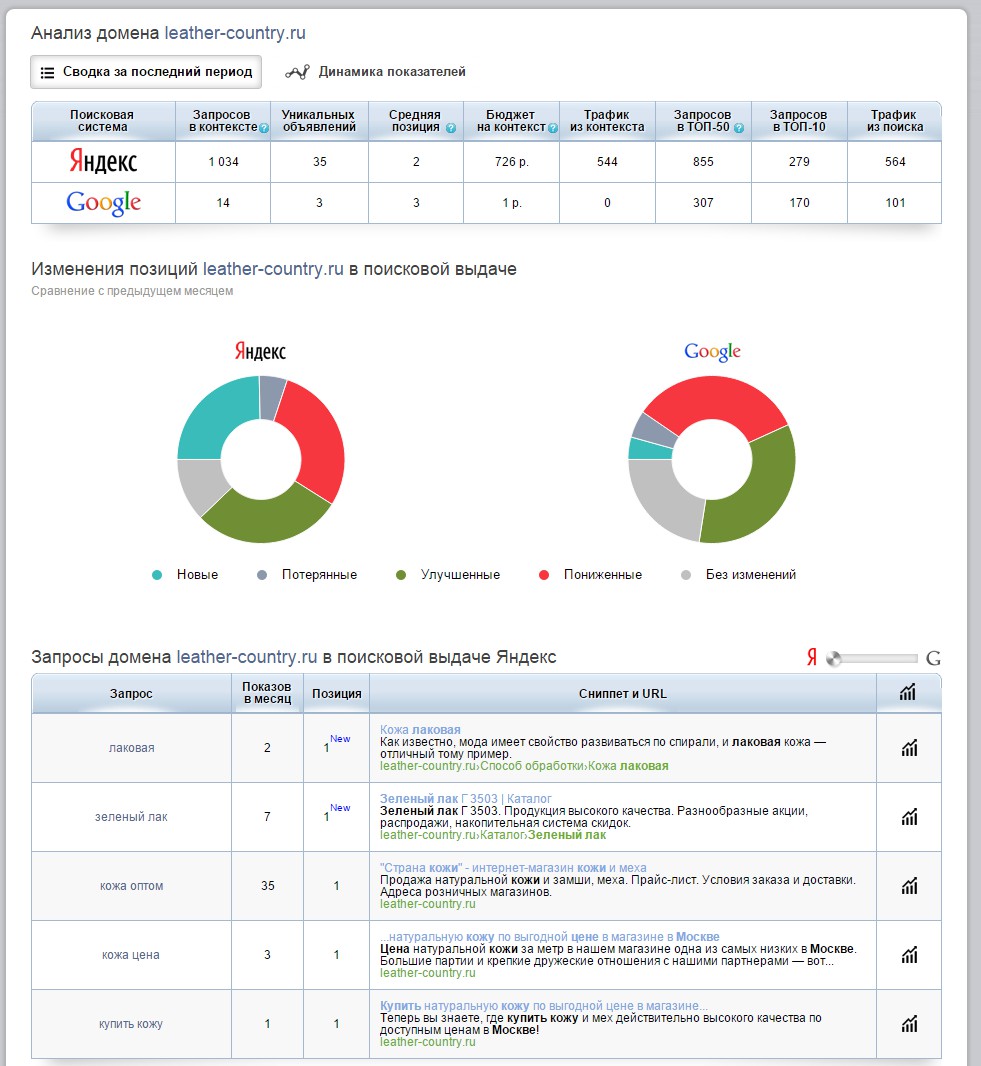
Task: Open chart icon for 'лаковая' row
Action: tap(909, 748)
